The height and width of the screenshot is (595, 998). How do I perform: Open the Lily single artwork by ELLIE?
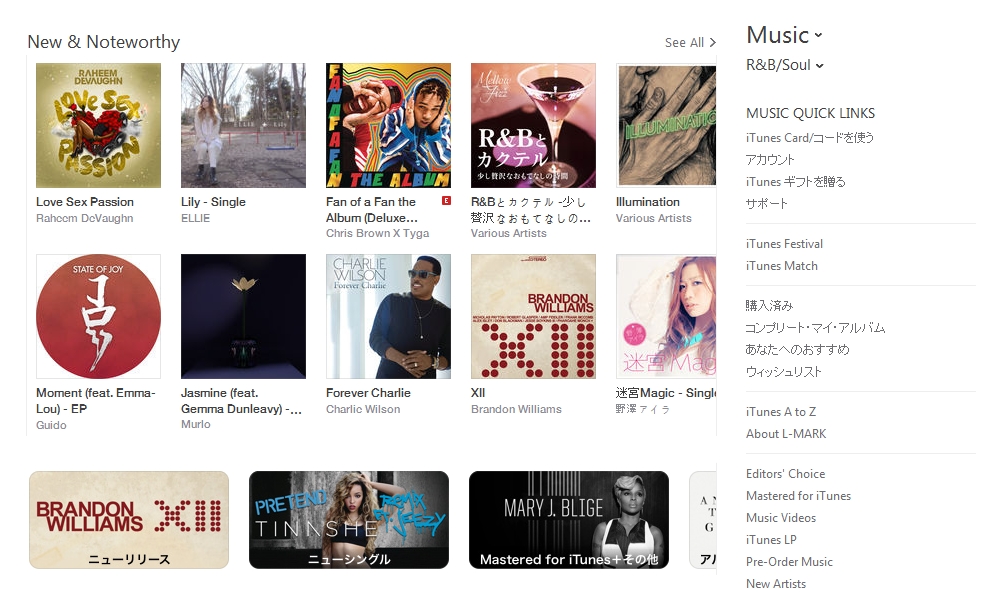243,125
